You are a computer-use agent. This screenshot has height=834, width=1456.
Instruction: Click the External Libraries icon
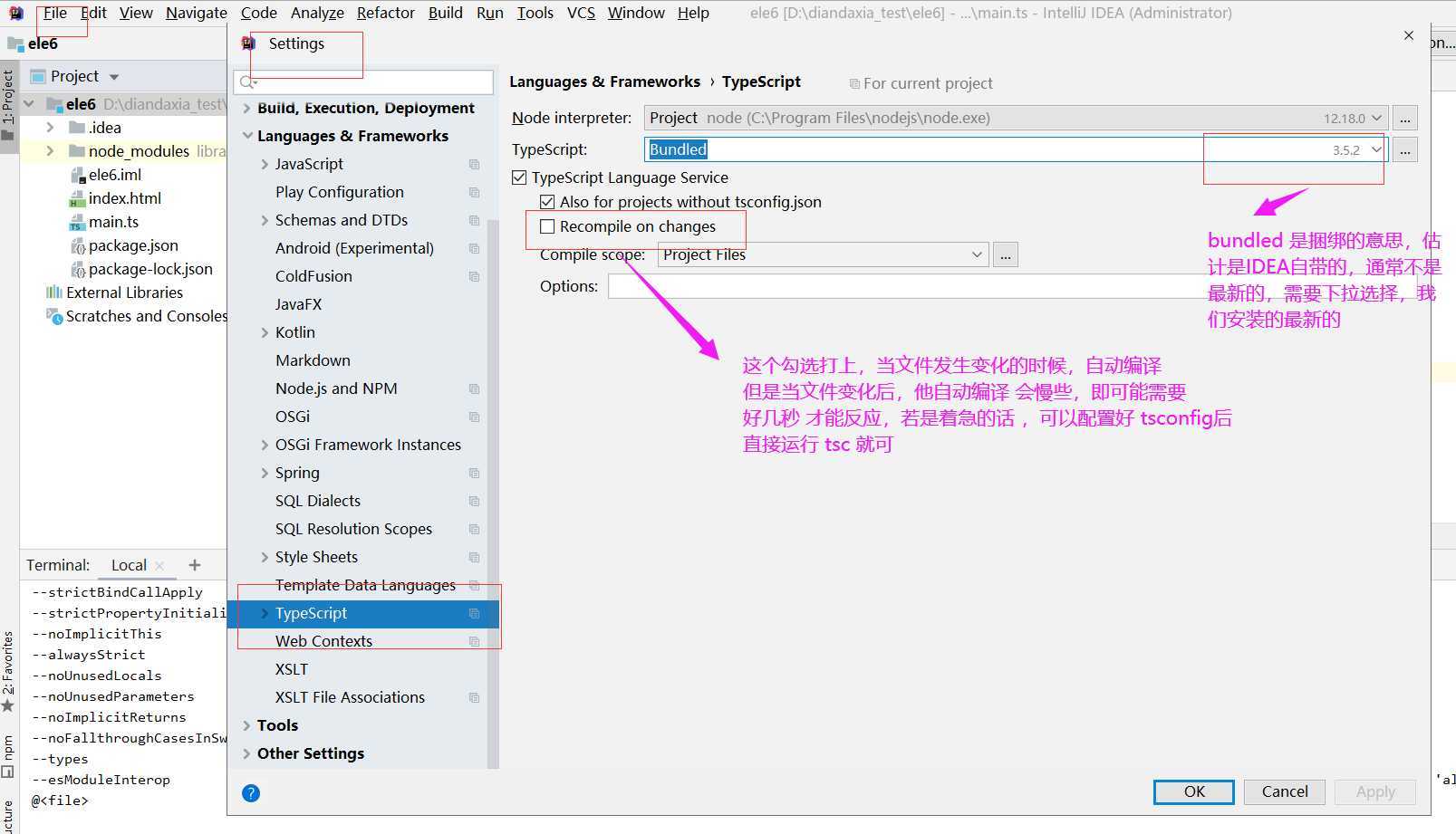tap(54, 292)
